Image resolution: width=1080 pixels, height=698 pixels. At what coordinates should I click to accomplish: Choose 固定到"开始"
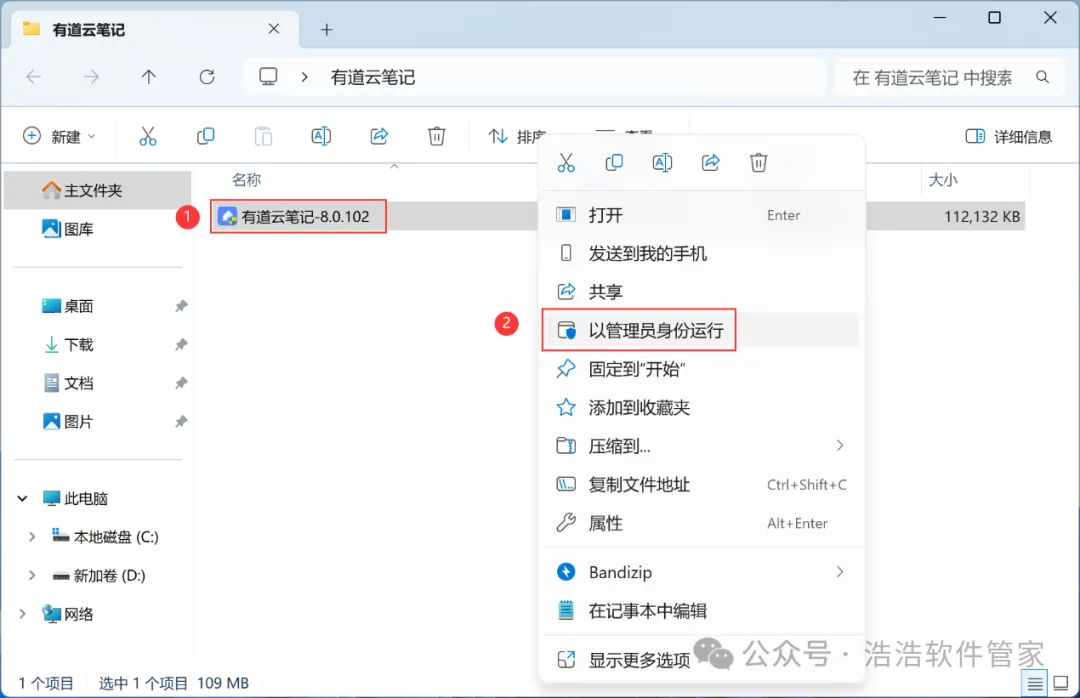pyautogui.click(x=701, y=369)
